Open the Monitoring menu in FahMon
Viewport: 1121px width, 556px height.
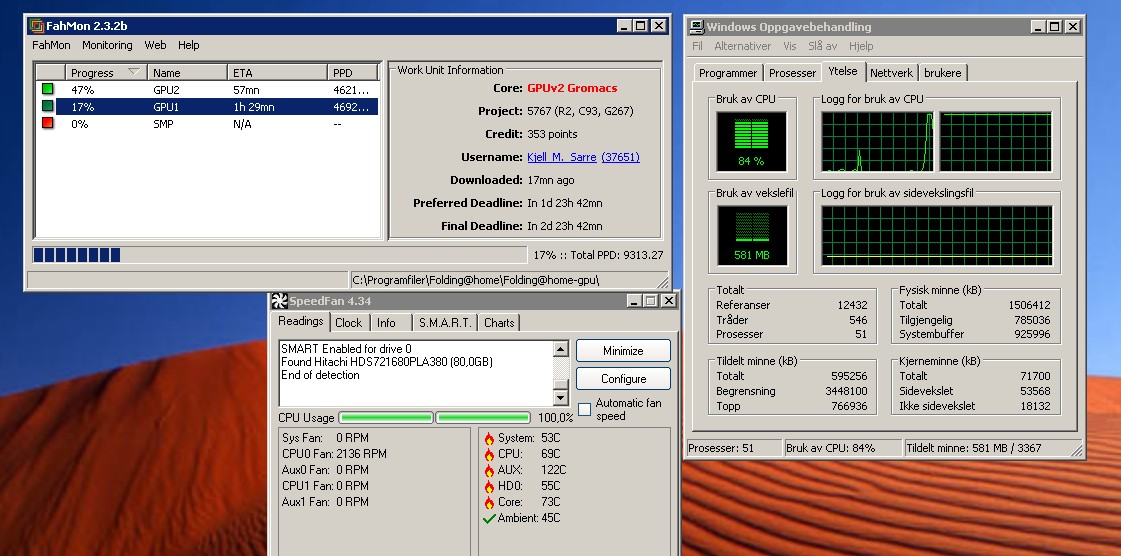pyautogui.click(x=107, y=45)
